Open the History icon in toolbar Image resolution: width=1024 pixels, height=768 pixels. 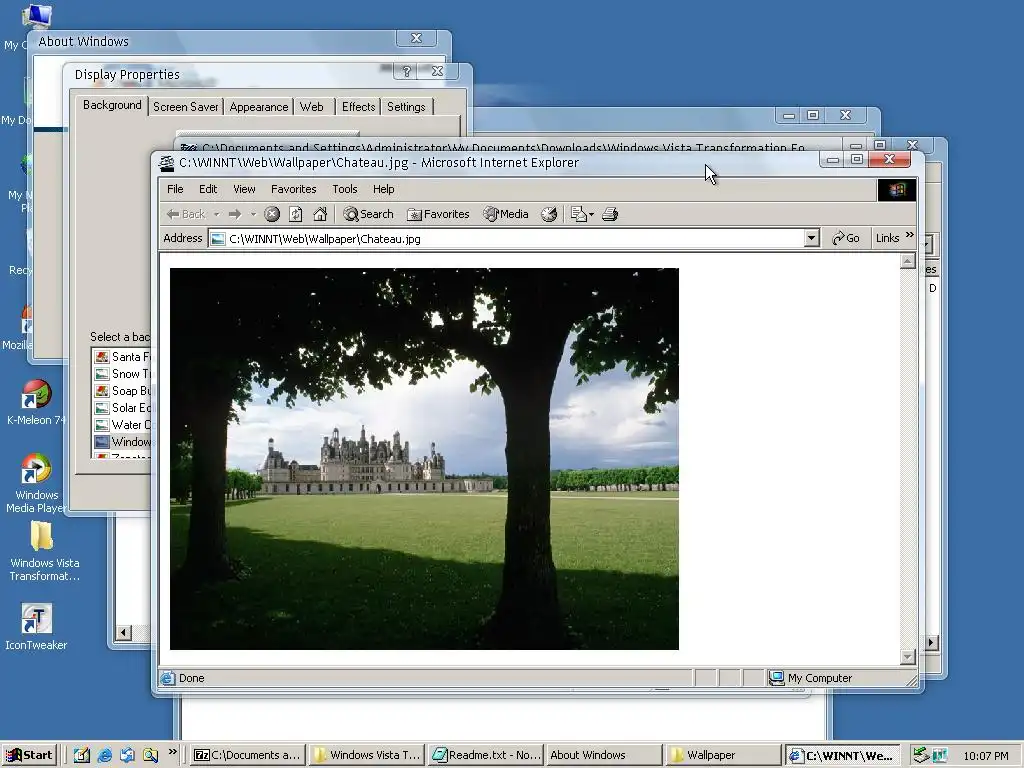click(549, 214)
